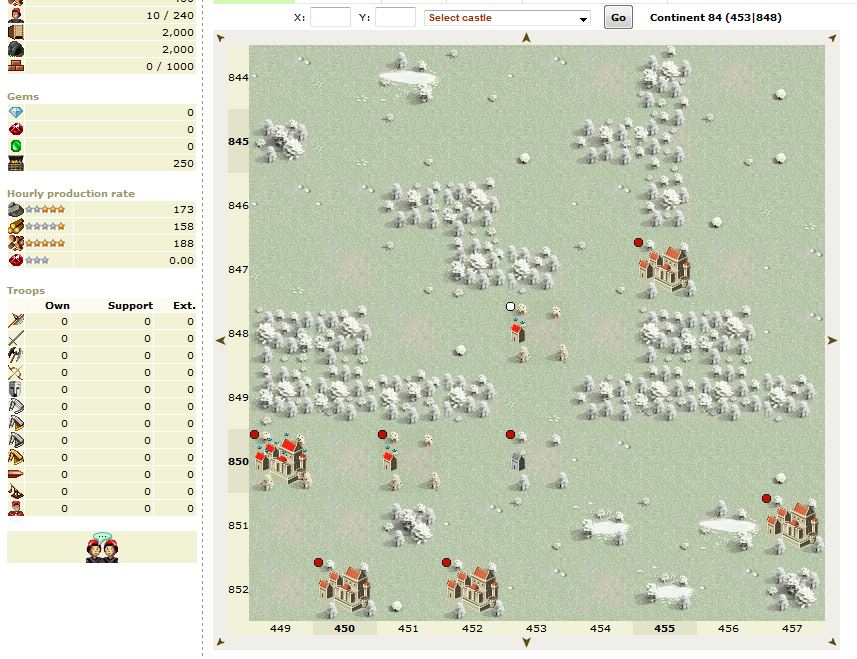Click the stone production icon beside 173
Image resolution: width=857 pixels, height=659 pixels.
[x=15, y=209]
